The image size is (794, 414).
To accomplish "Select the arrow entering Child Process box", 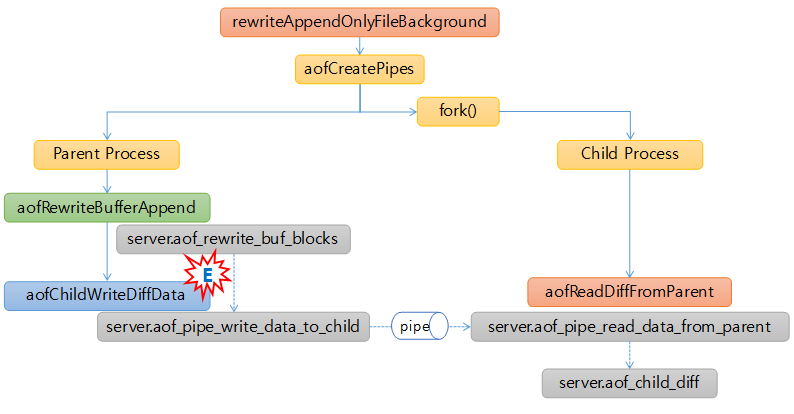I will (630, 134).
